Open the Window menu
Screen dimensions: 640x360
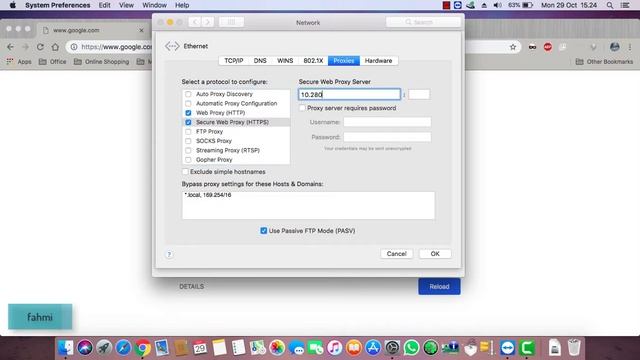(154, 5)
